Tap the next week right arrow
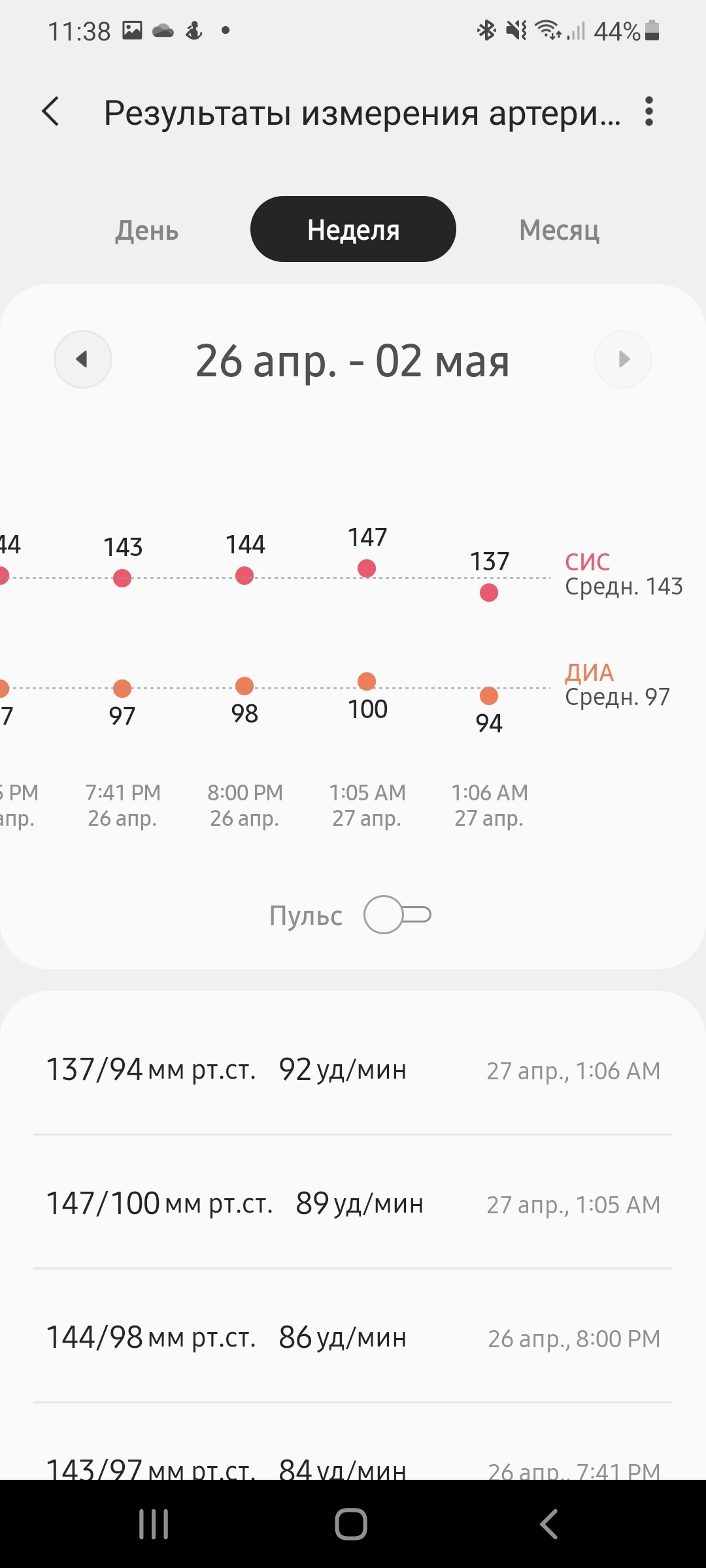Viewport: 706px width, 1568px height. (x=622, y=359)
